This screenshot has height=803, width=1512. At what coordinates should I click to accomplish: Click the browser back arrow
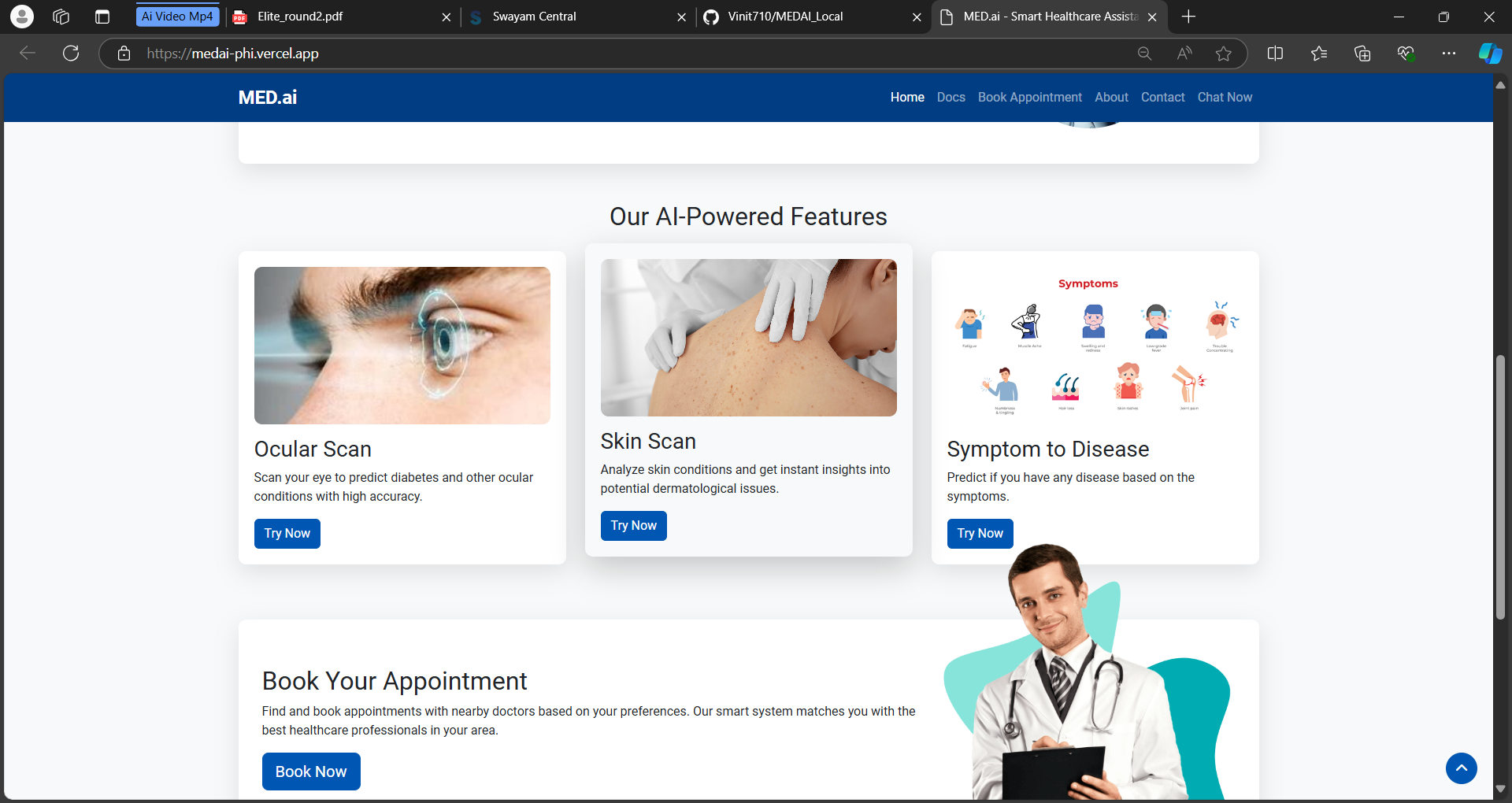pos(28,53)
